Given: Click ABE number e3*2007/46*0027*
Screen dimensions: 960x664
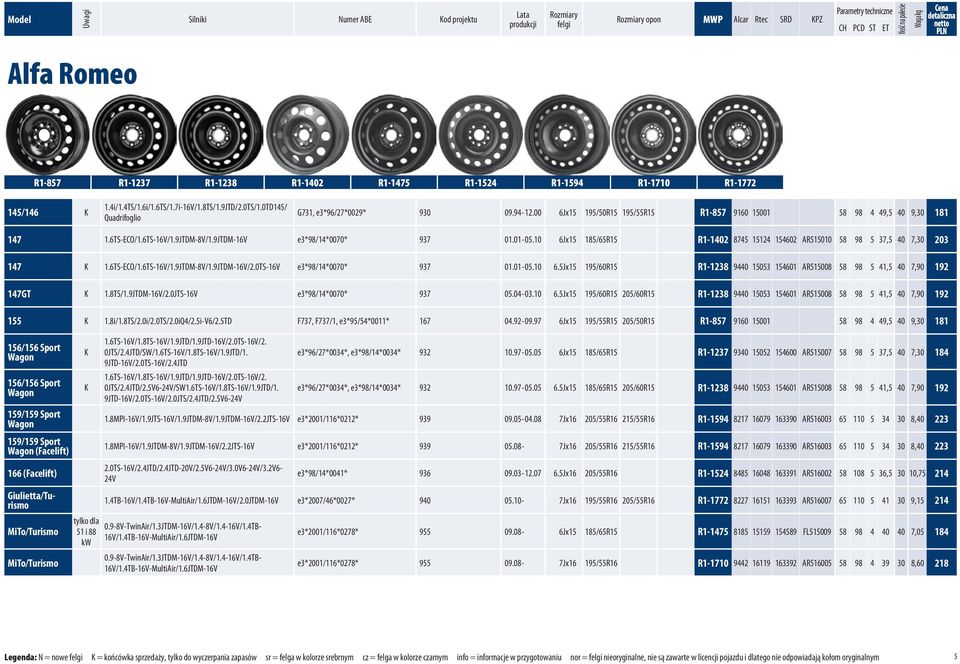Looking at the screenshot, I should [326, 501].
